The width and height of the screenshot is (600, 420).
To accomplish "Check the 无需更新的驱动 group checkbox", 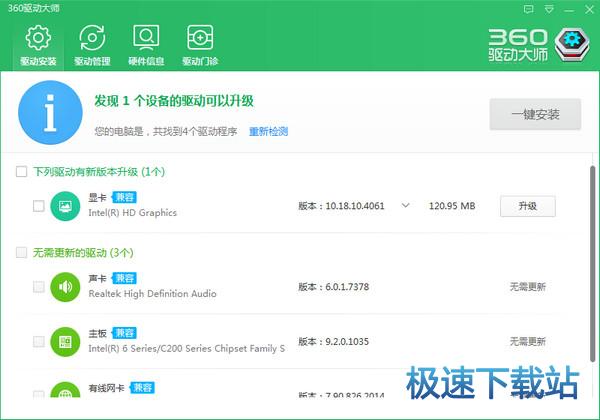I will [x=21, y=252].
